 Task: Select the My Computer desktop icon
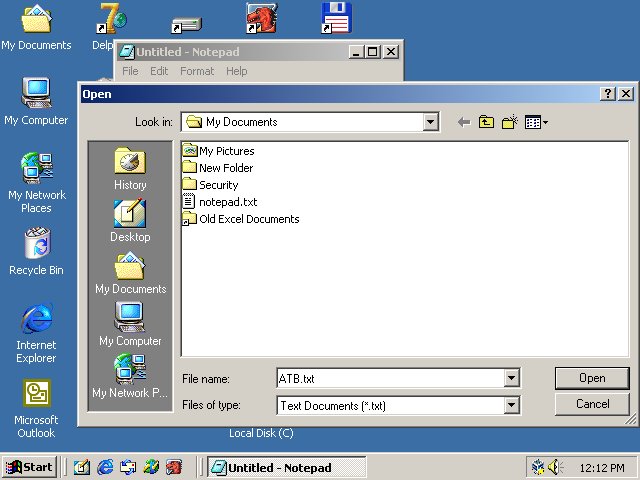pos(36,102)
